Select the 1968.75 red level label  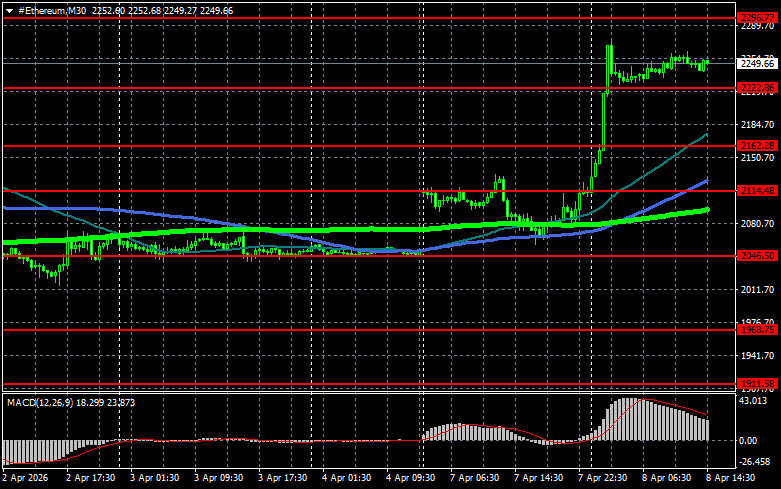pyautogui.click(x=757, y=330)
